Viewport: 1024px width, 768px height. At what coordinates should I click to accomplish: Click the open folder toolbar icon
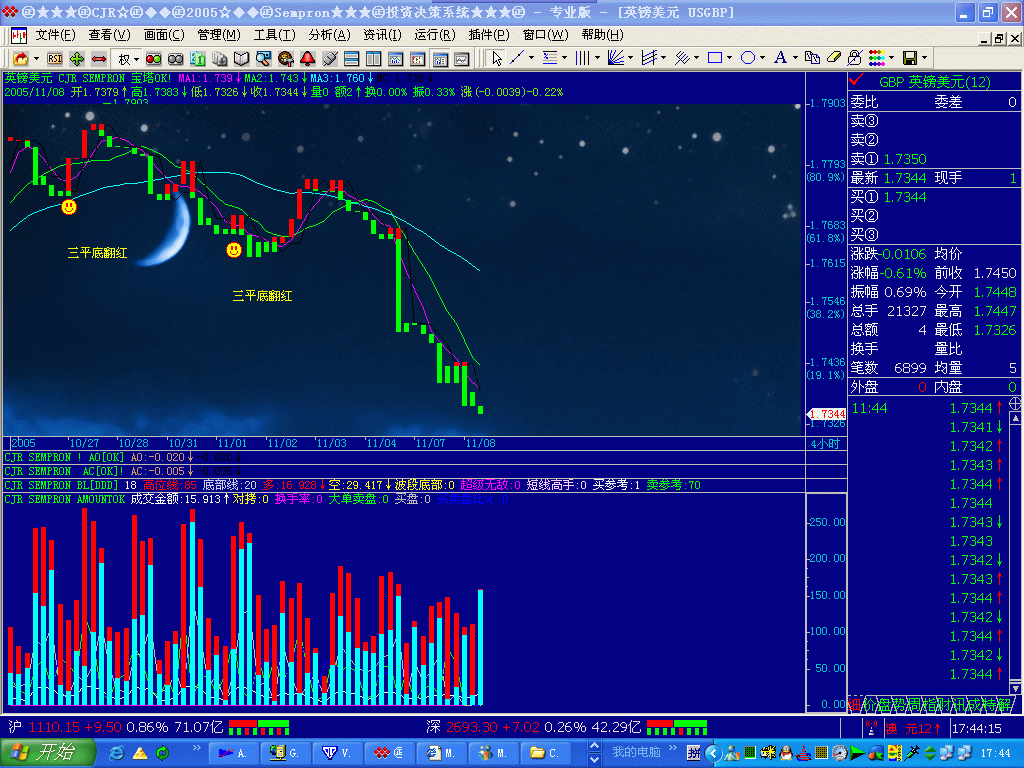coord(21,59)
